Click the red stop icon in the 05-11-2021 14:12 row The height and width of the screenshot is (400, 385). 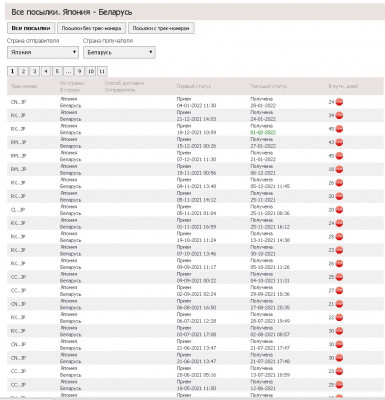click(x=339, y=196)
